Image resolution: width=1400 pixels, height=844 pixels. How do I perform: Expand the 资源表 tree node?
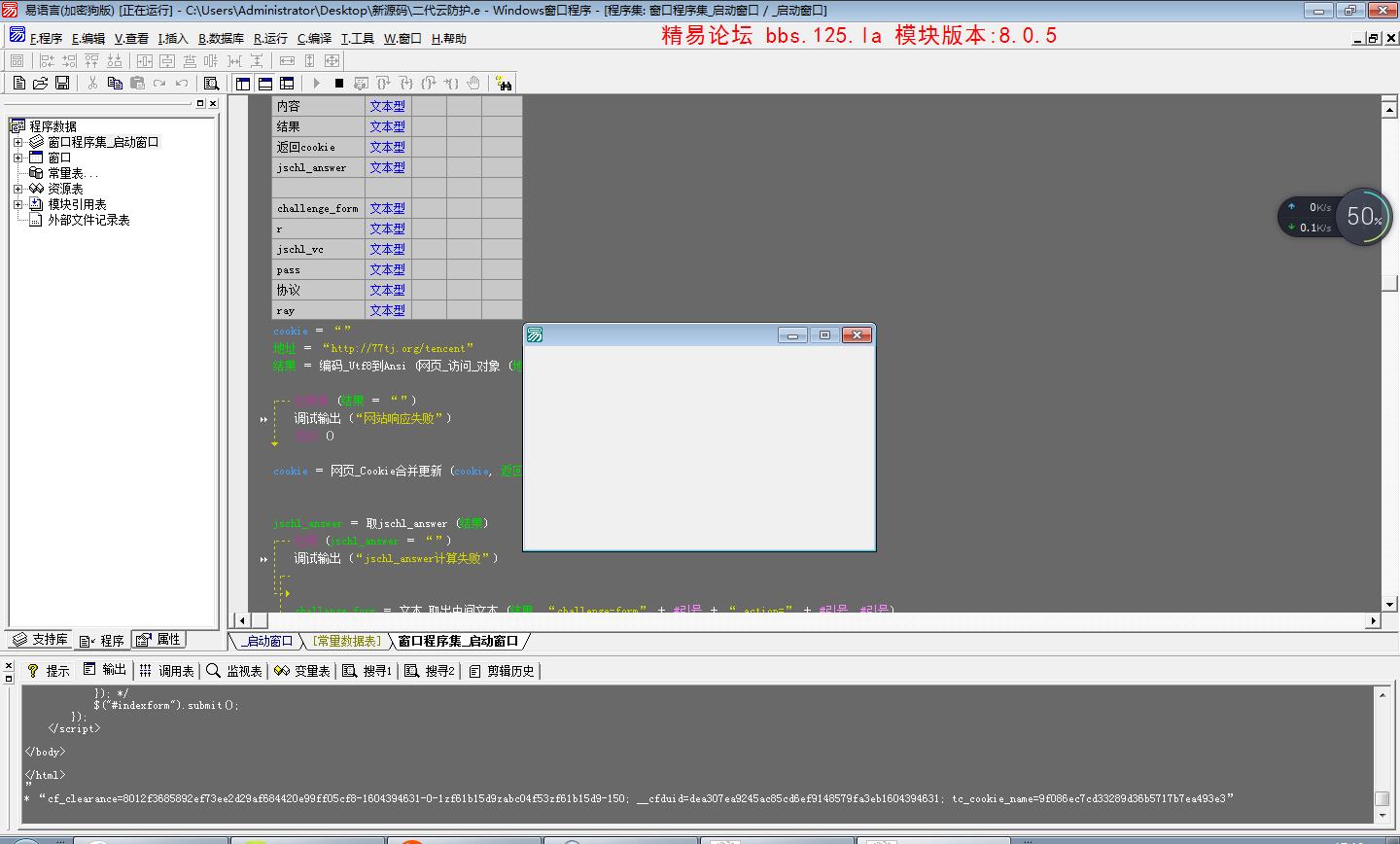(x=17, y=189)
